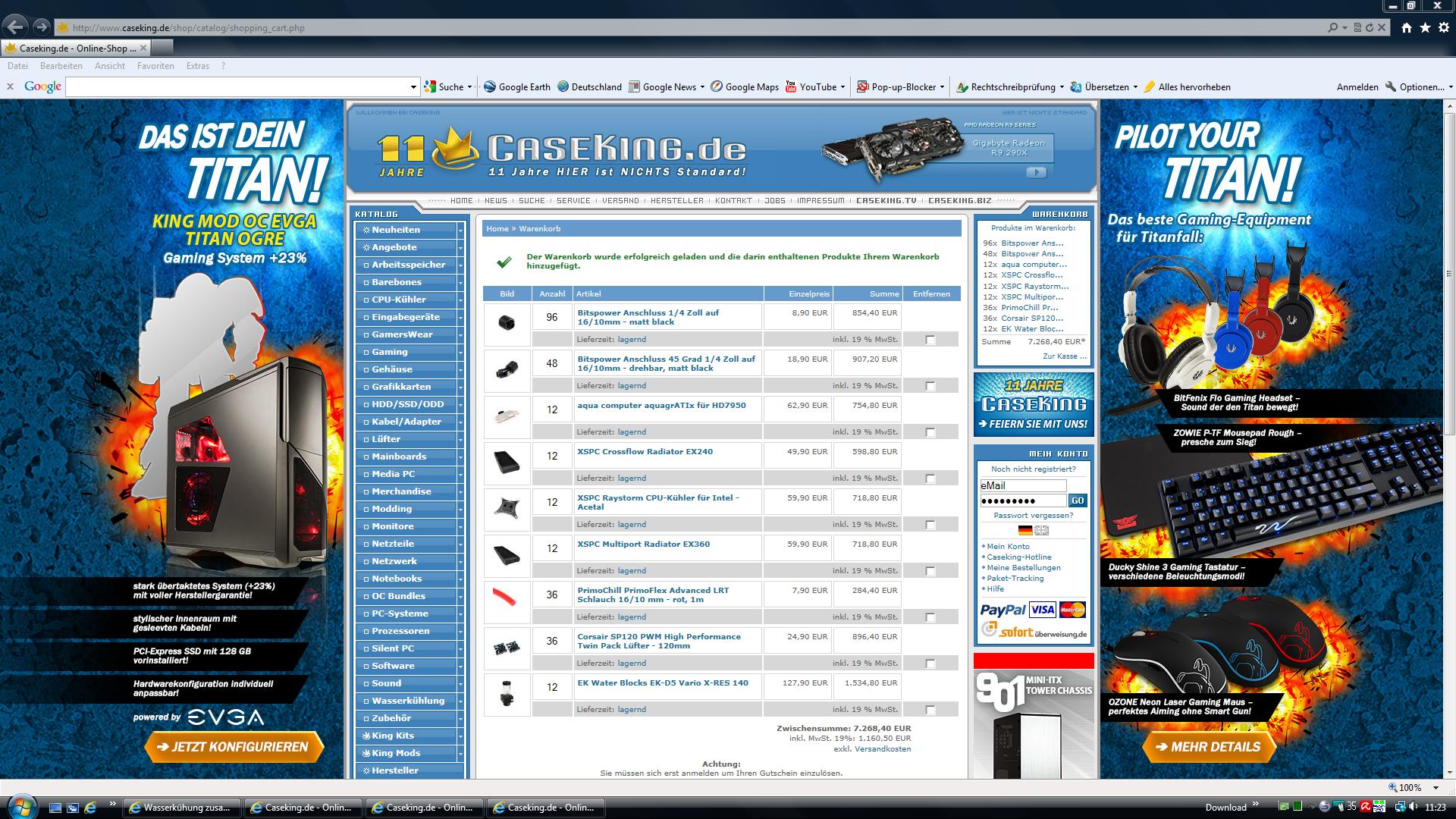
Task: Open the Favoriten menu
Action: pos(155,66)
